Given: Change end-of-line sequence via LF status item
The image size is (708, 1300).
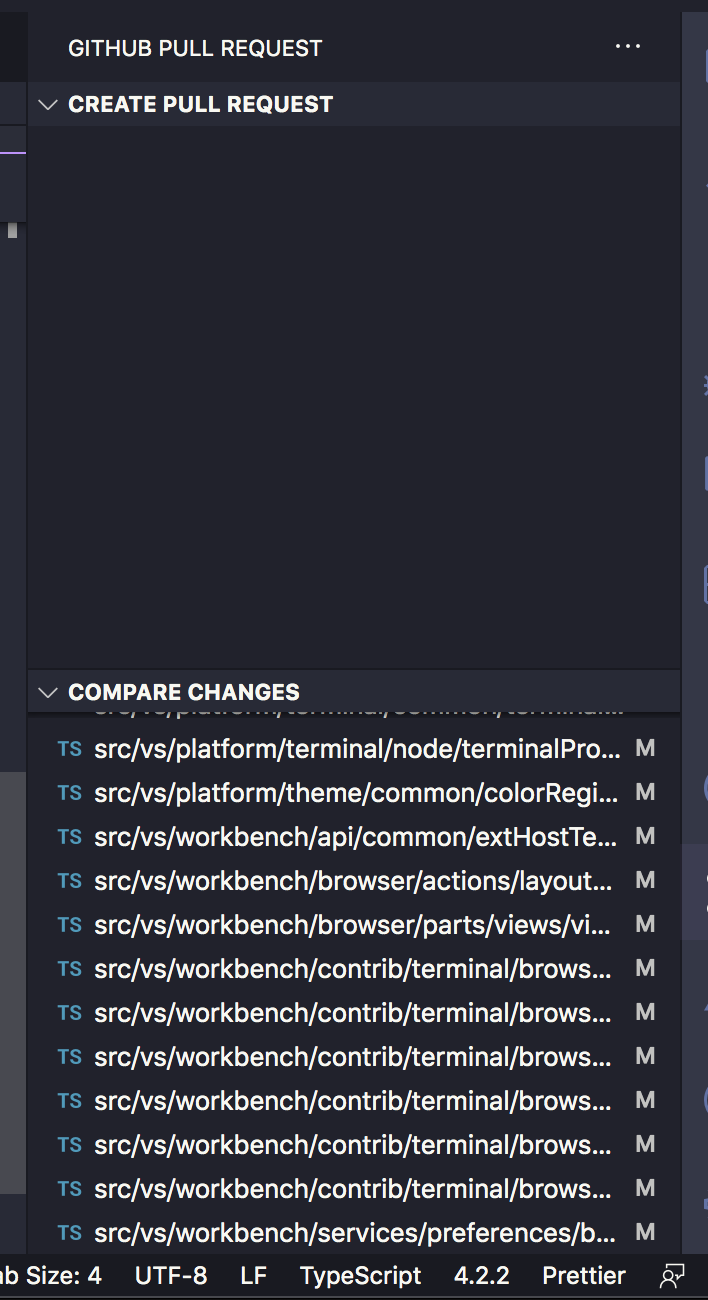Looking at the screenshot, I should 254,1276.
